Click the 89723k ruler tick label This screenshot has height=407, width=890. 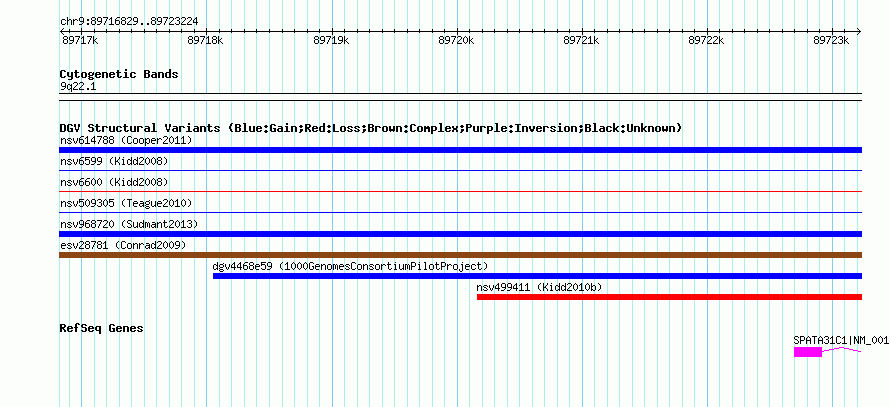coord(831,40)
